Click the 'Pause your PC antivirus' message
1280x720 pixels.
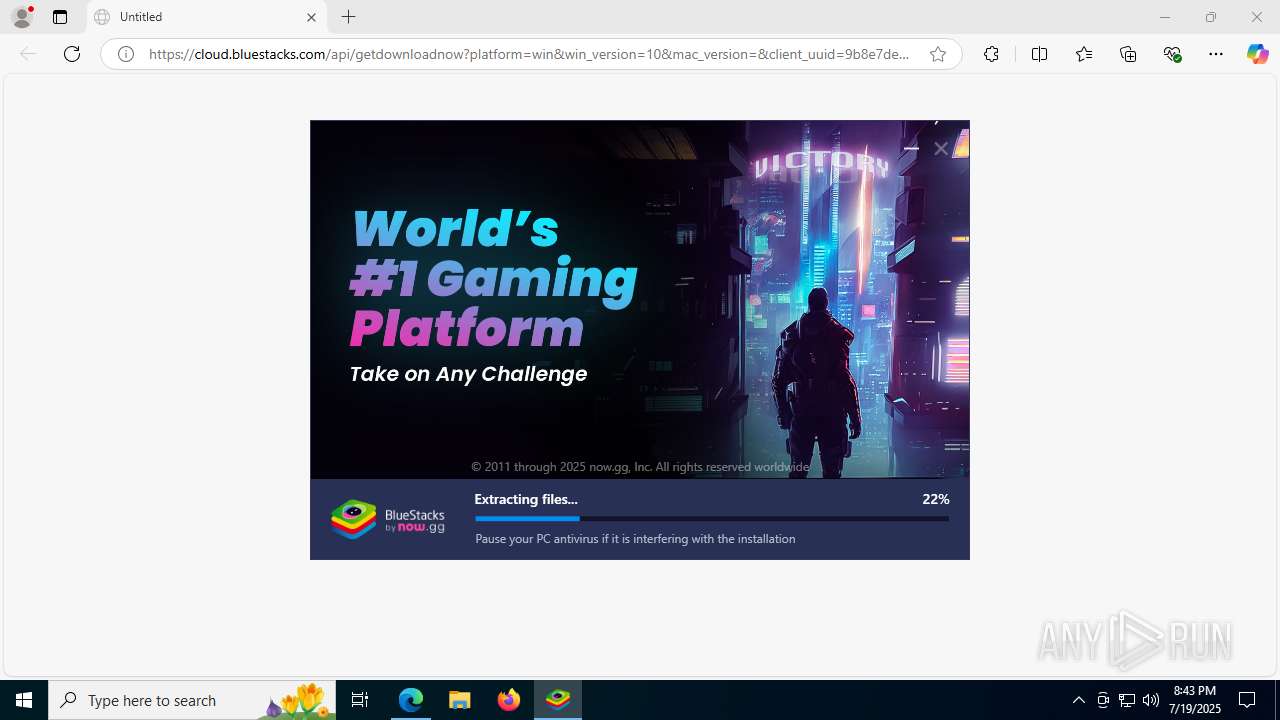click(x=635, y=539)
